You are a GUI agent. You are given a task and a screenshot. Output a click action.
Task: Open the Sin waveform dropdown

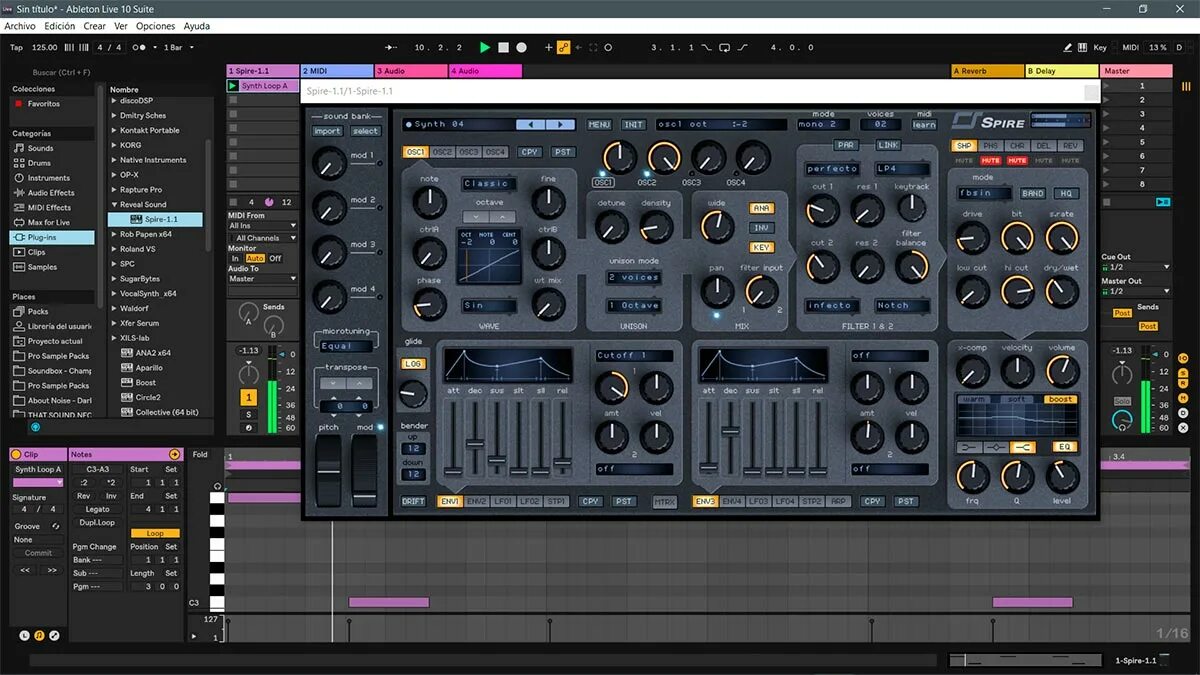[488, 306]
